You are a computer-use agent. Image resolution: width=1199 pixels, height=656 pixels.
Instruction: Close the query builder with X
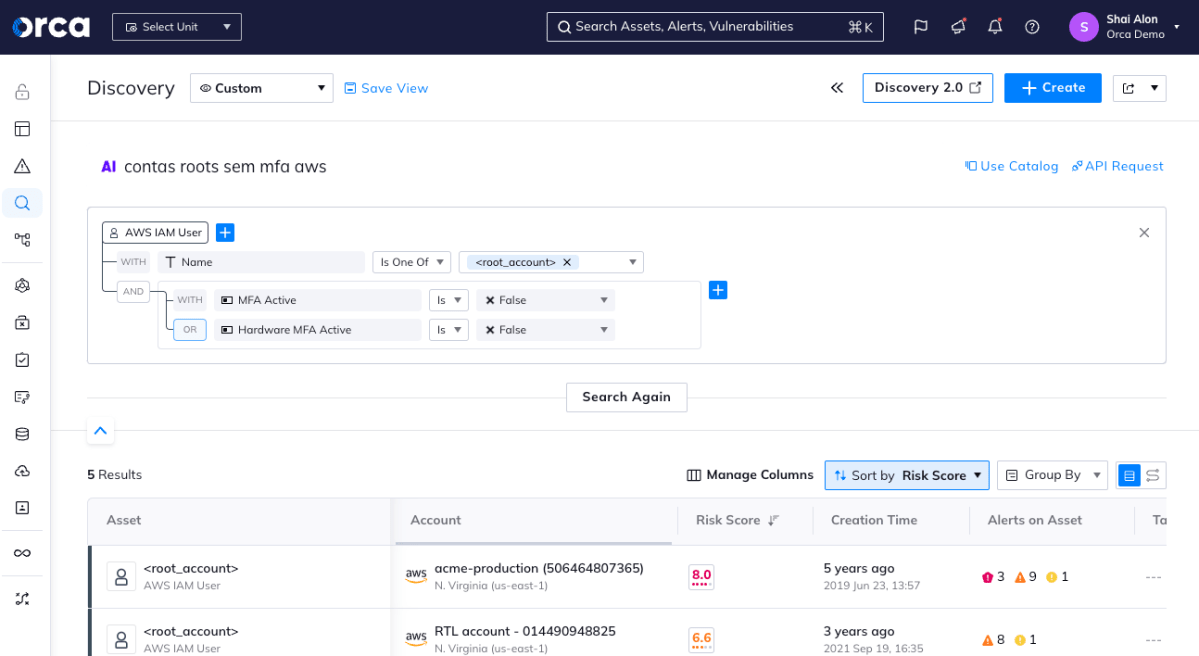[x=1144, y=232]
